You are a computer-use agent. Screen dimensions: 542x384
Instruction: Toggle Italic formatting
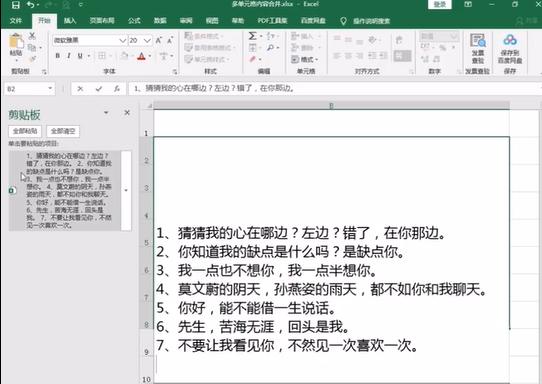click(69, 56)
